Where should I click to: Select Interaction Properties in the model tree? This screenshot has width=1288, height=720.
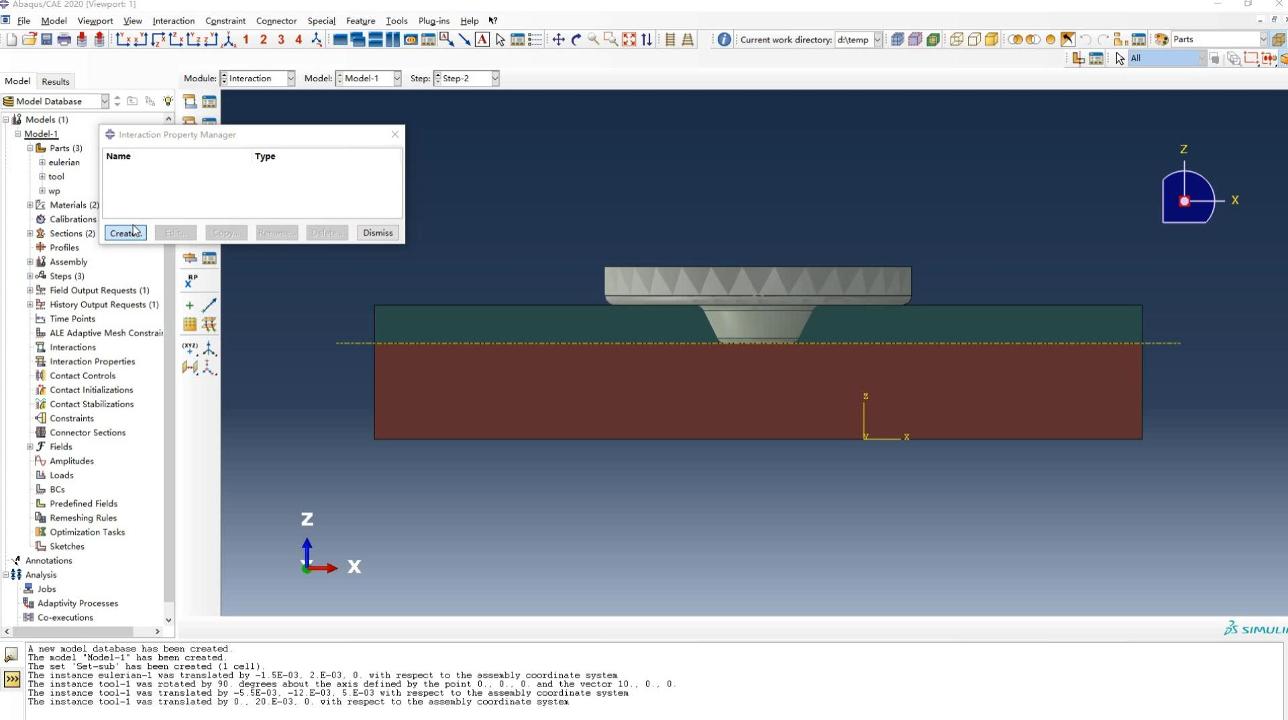click(x=92, y=361)
